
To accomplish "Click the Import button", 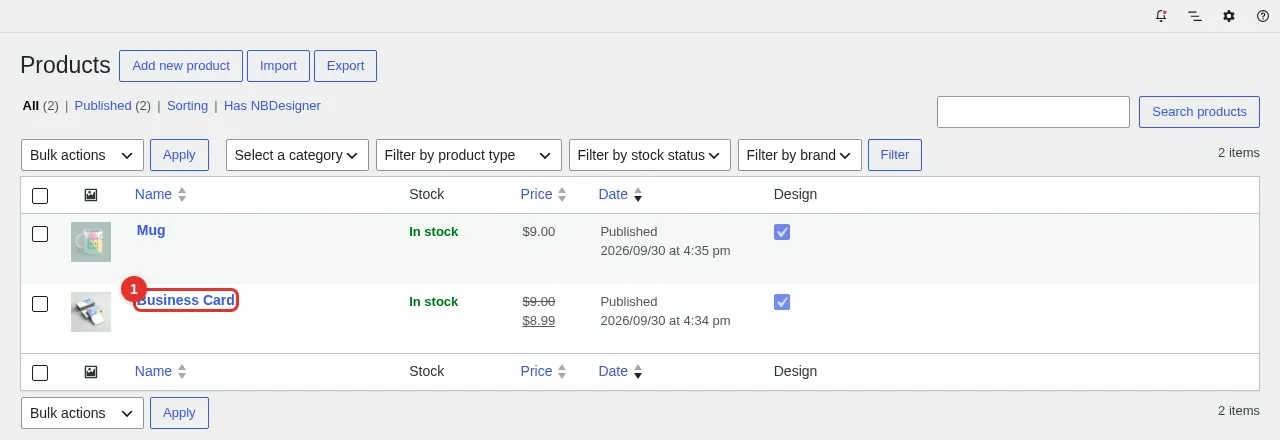I will point(278,66).
